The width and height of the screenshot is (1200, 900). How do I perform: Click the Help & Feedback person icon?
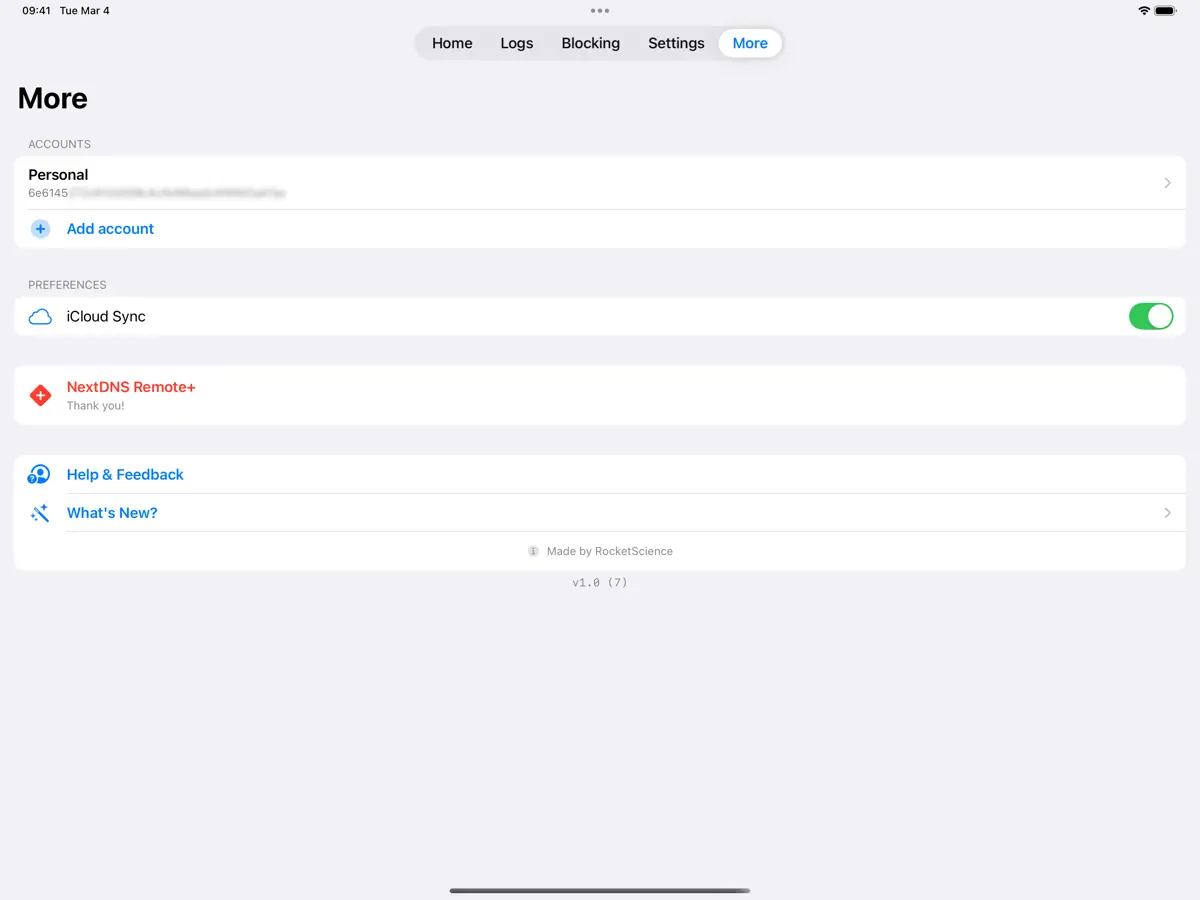pyautogui.click(x=39, y=475)
